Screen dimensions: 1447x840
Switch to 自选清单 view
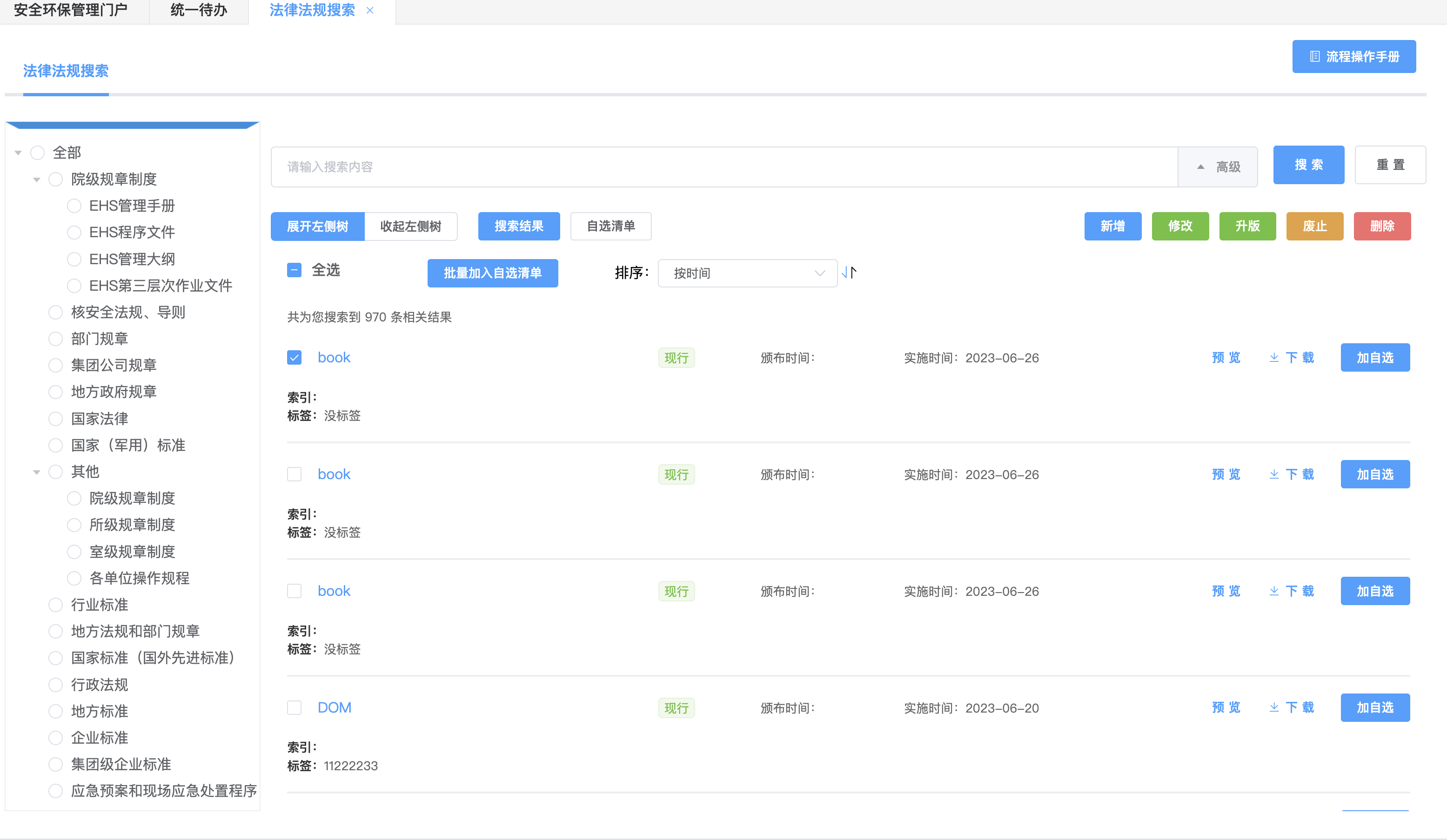click(611, 226)
